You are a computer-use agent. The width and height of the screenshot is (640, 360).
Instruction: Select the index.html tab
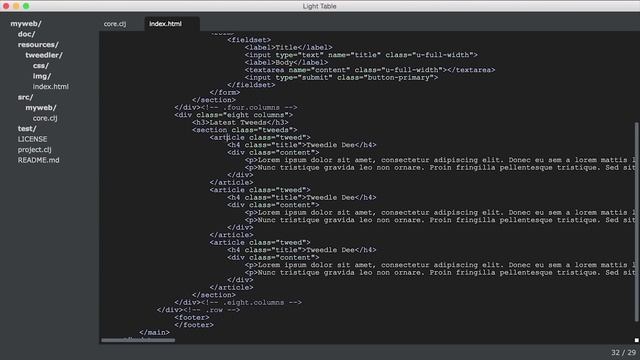[165, 24]
